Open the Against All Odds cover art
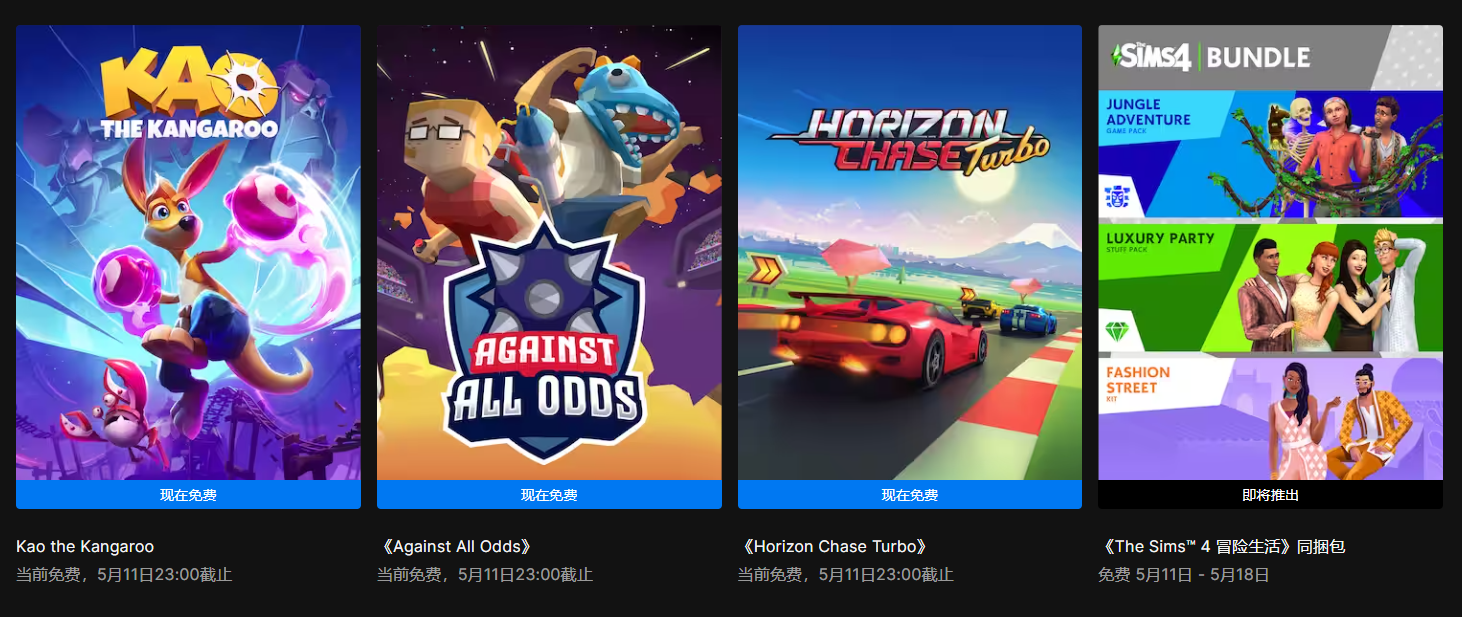The image size is (1462, 617). [549, 252]
